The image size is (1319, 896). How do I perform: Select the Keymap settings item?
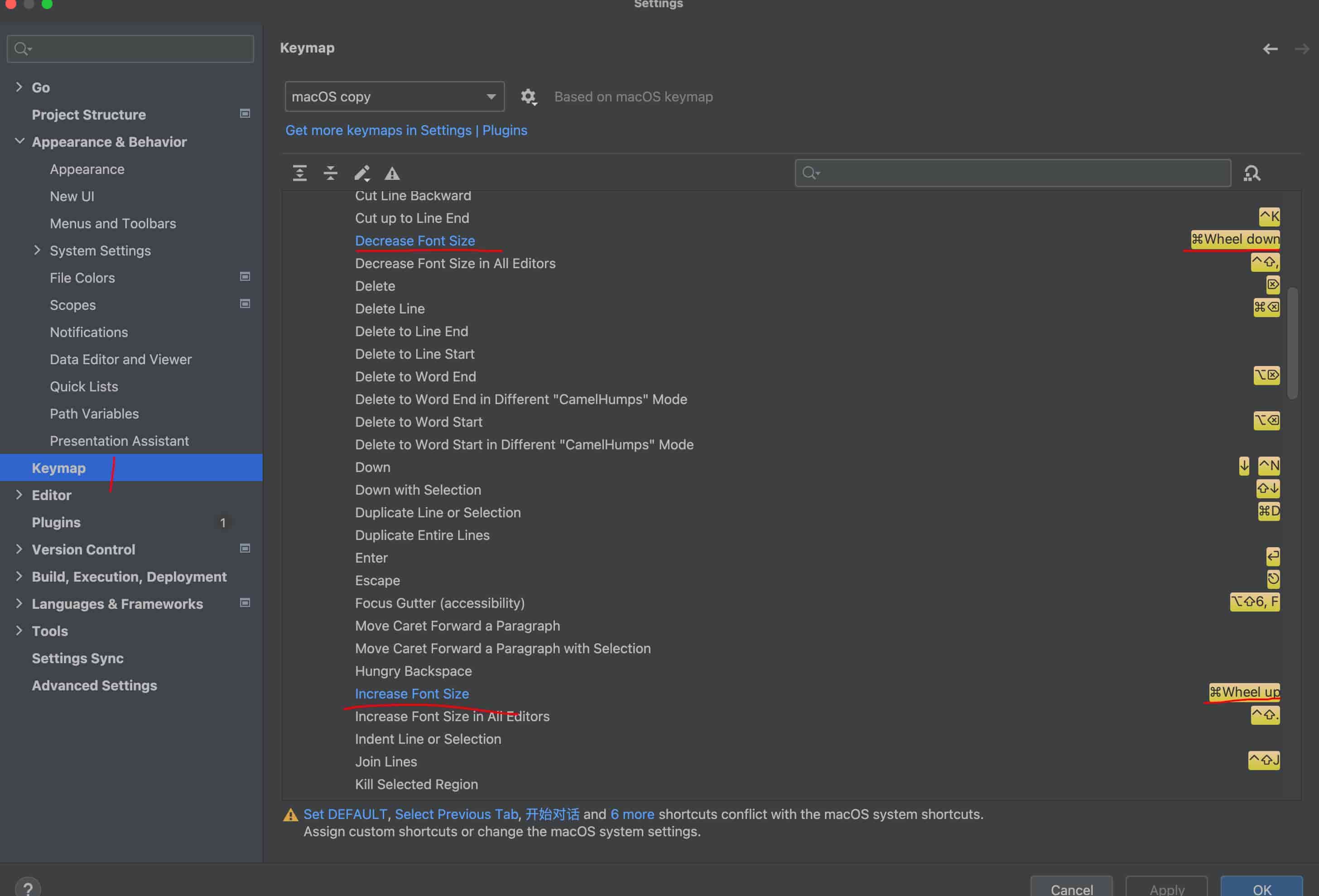click(x=131, y=468)
